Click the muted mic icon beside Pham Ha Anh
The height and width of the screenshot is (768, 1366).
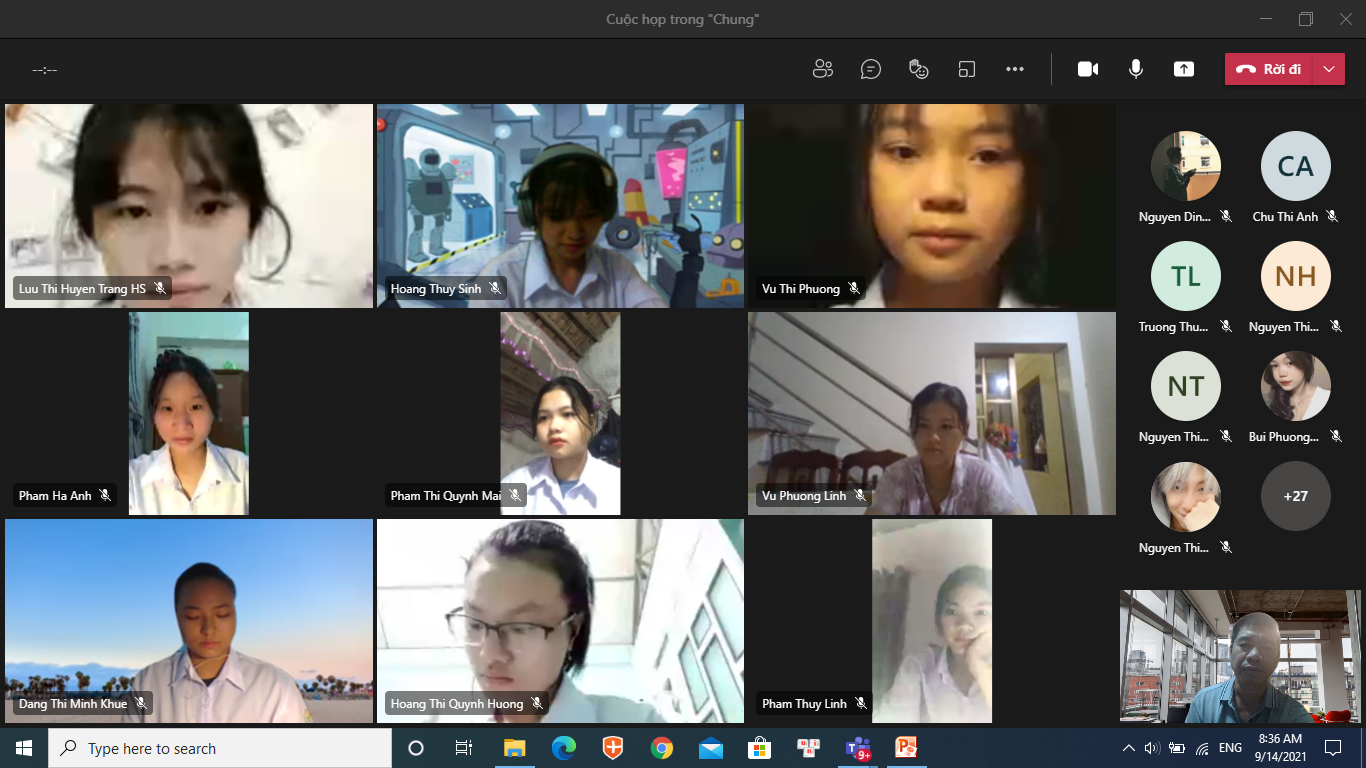point(105,496)
